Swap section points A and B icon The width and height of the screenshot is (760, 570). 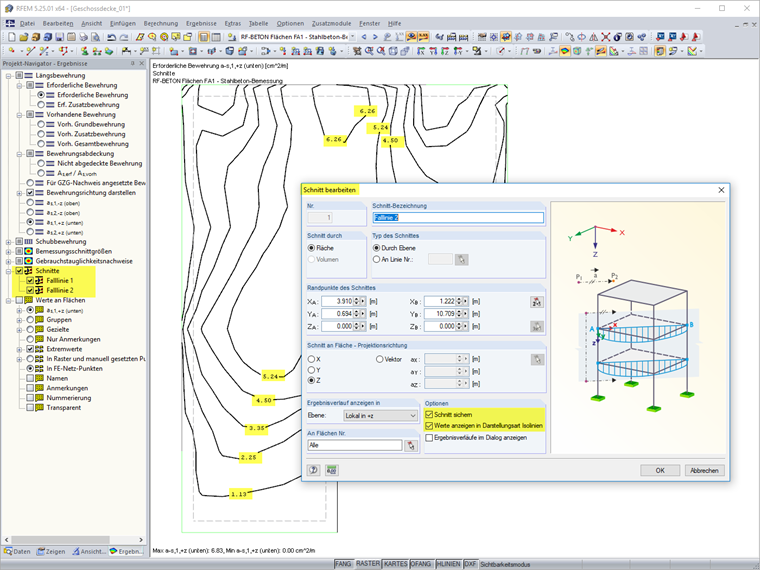(537, 302)
